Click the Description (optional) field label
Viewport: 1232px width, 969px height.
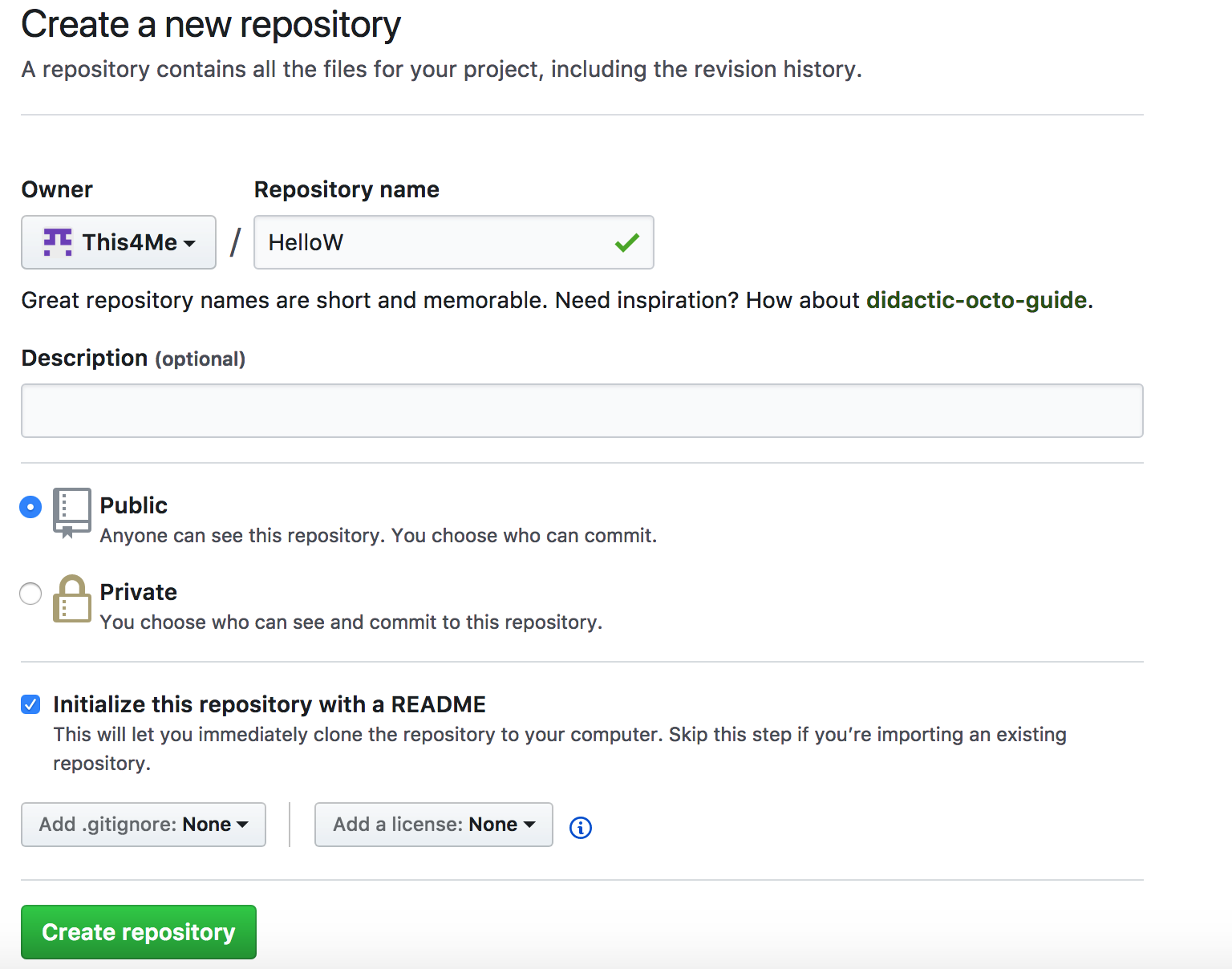(133, 358)
